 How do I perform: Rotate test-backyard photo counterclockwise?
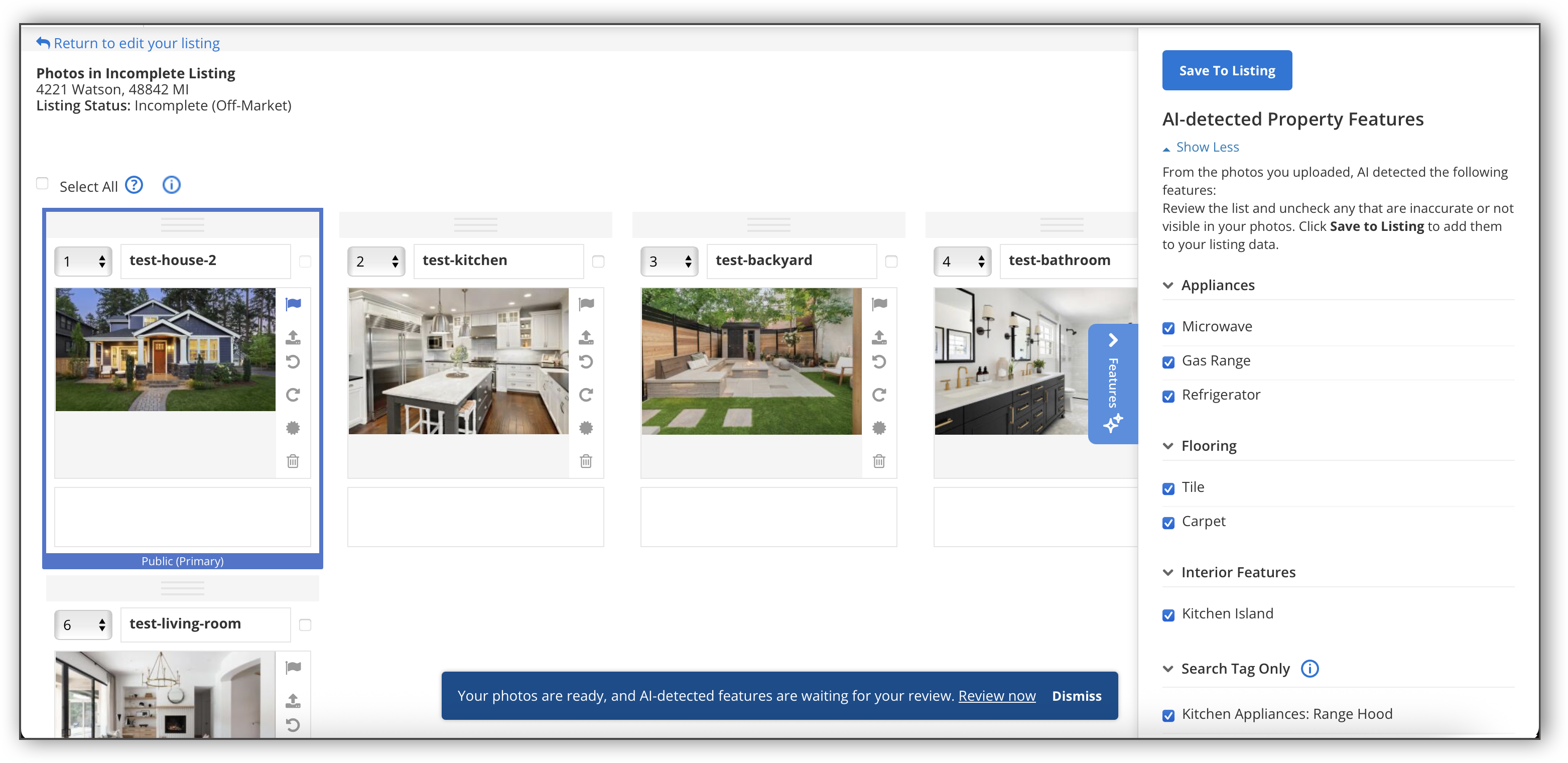click(879, 362)
